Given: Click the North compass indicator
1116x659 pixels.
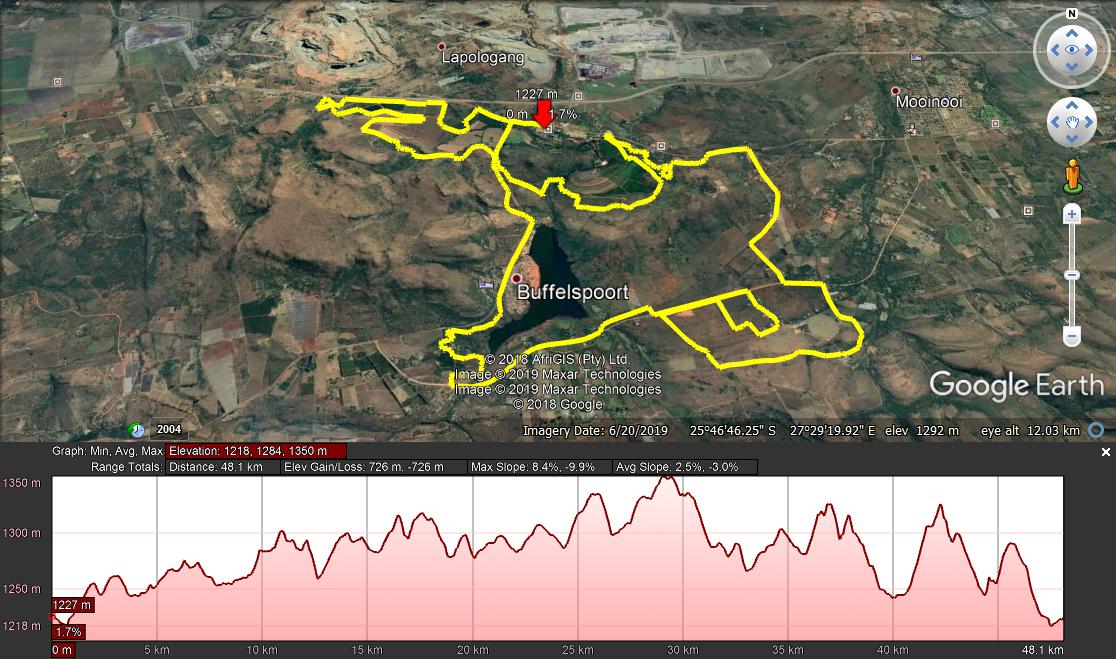Looking at the screenshot, I should tap(1071, 14).
